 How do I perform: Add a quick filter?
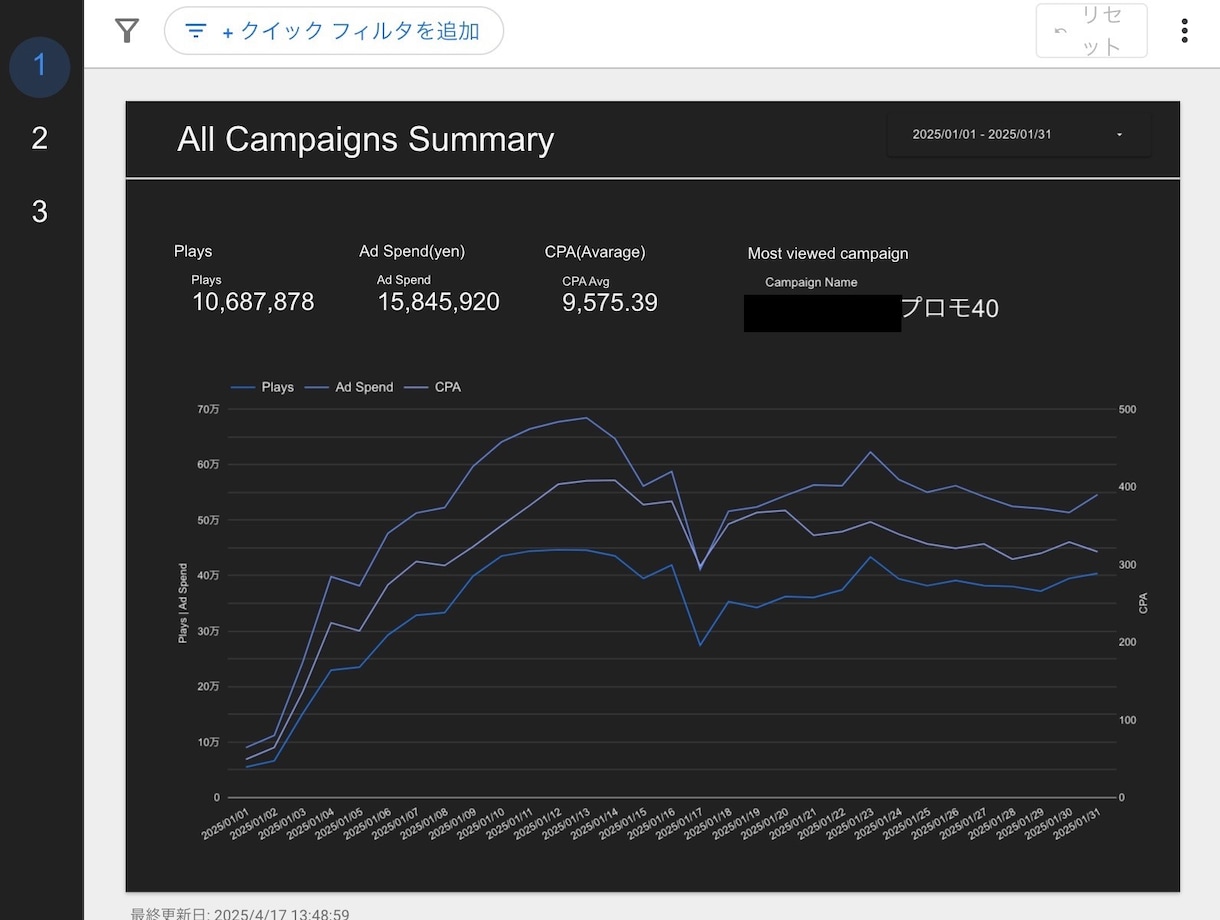(x=334, y=31)
